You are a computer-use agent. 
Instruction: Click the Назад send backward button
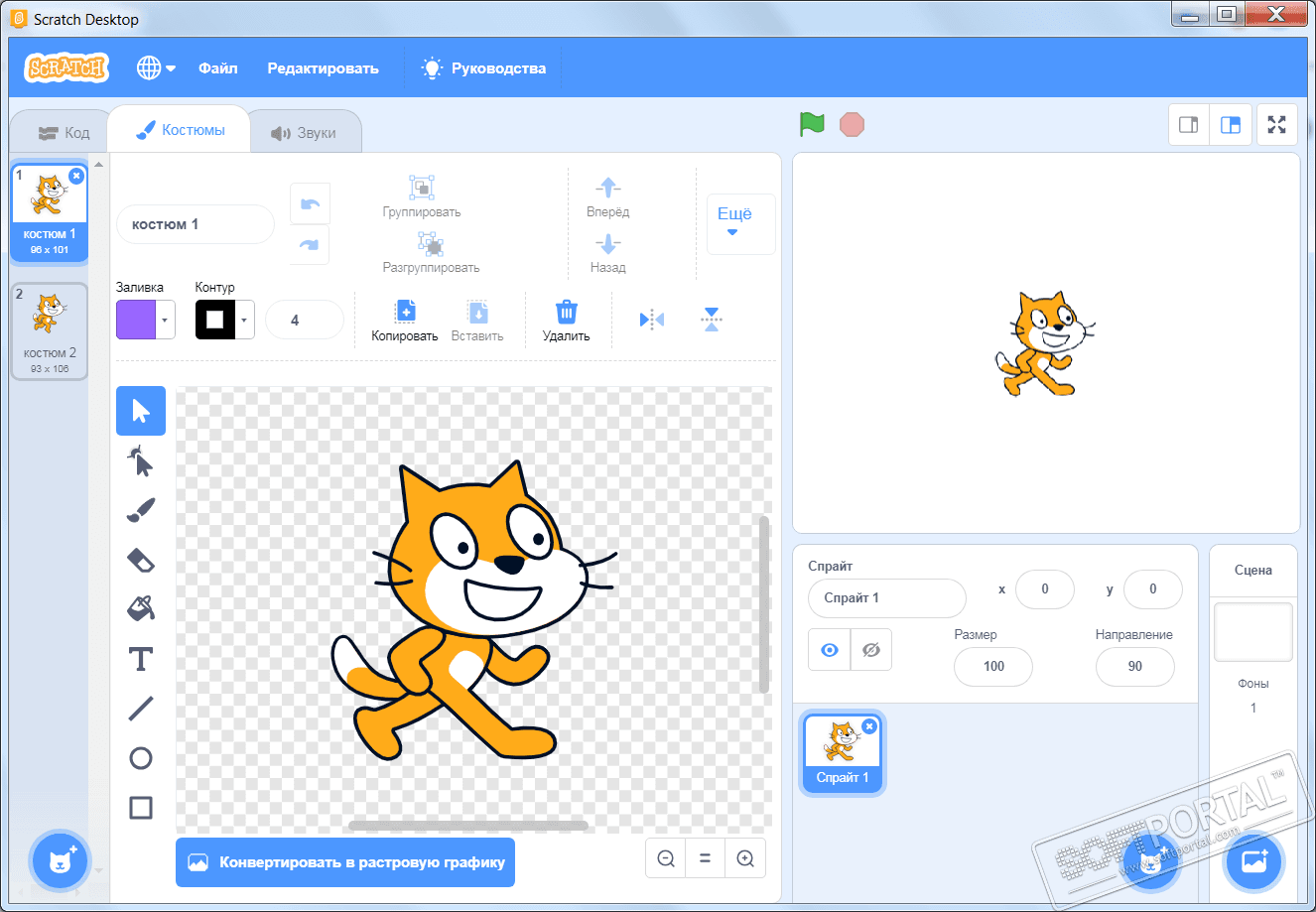608,252
